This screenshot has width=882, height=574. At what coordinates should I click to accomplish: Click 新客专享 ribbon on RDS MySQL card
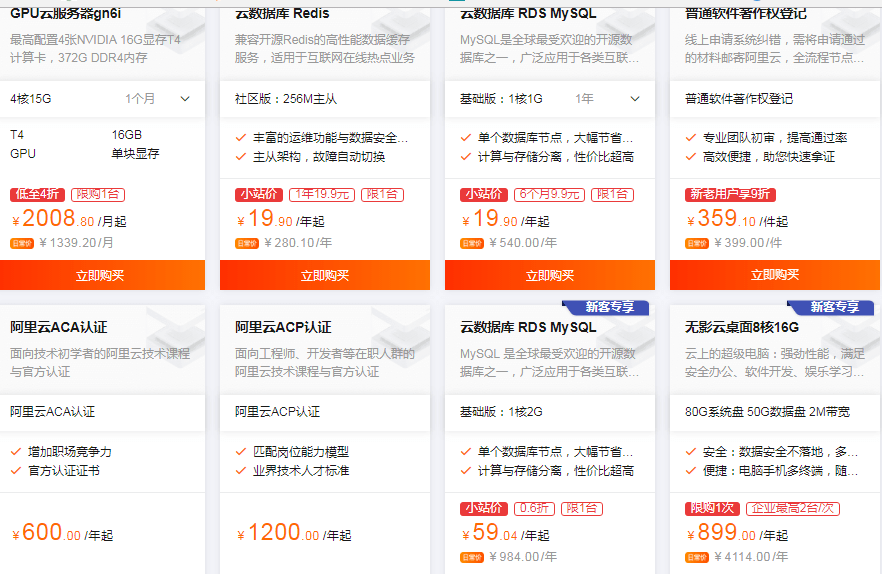click(606, 307)
